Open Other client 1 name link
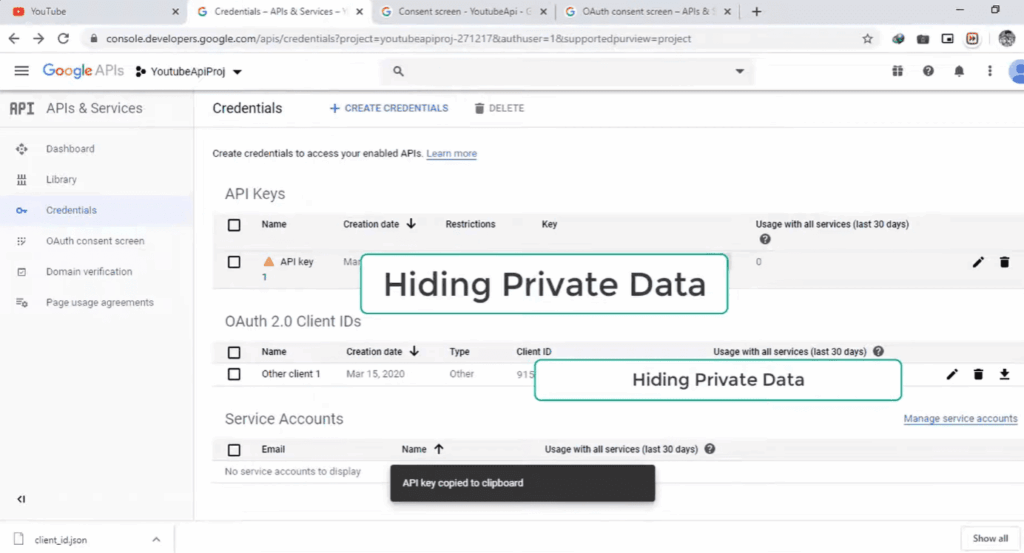 [291, 374]
